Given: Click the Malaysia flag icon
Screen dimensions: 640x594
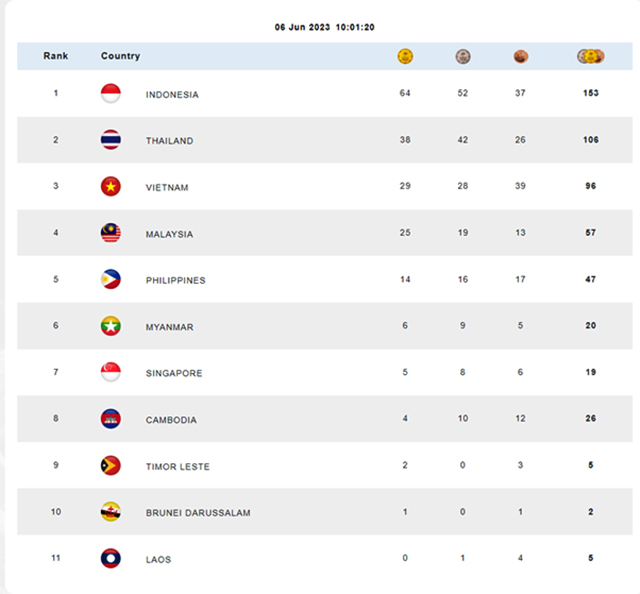Looking at the screenshot, I should [x=111, y=233].
